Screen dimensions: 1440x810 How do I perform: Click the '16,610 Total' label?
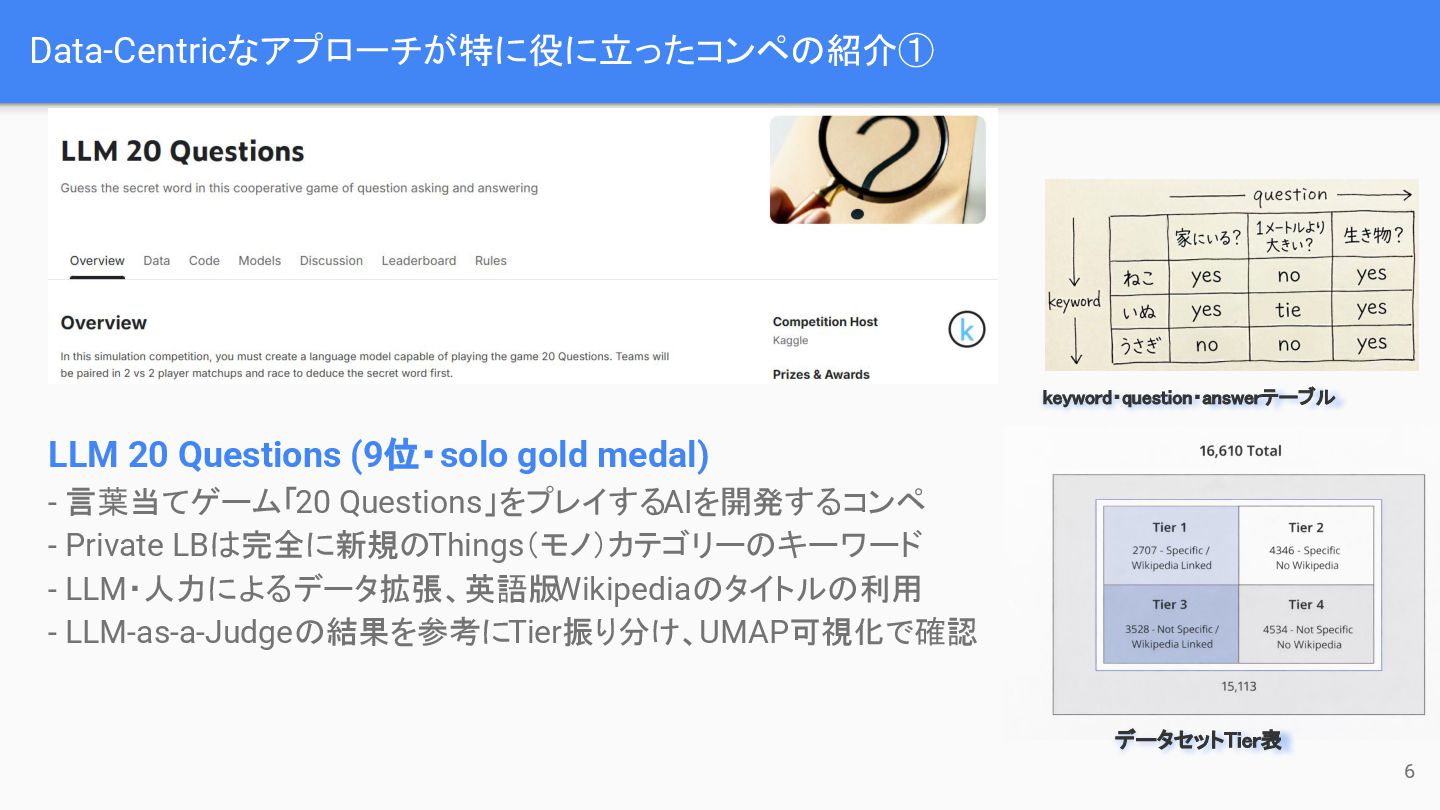pyautogui.click(x=1240, y=451)
